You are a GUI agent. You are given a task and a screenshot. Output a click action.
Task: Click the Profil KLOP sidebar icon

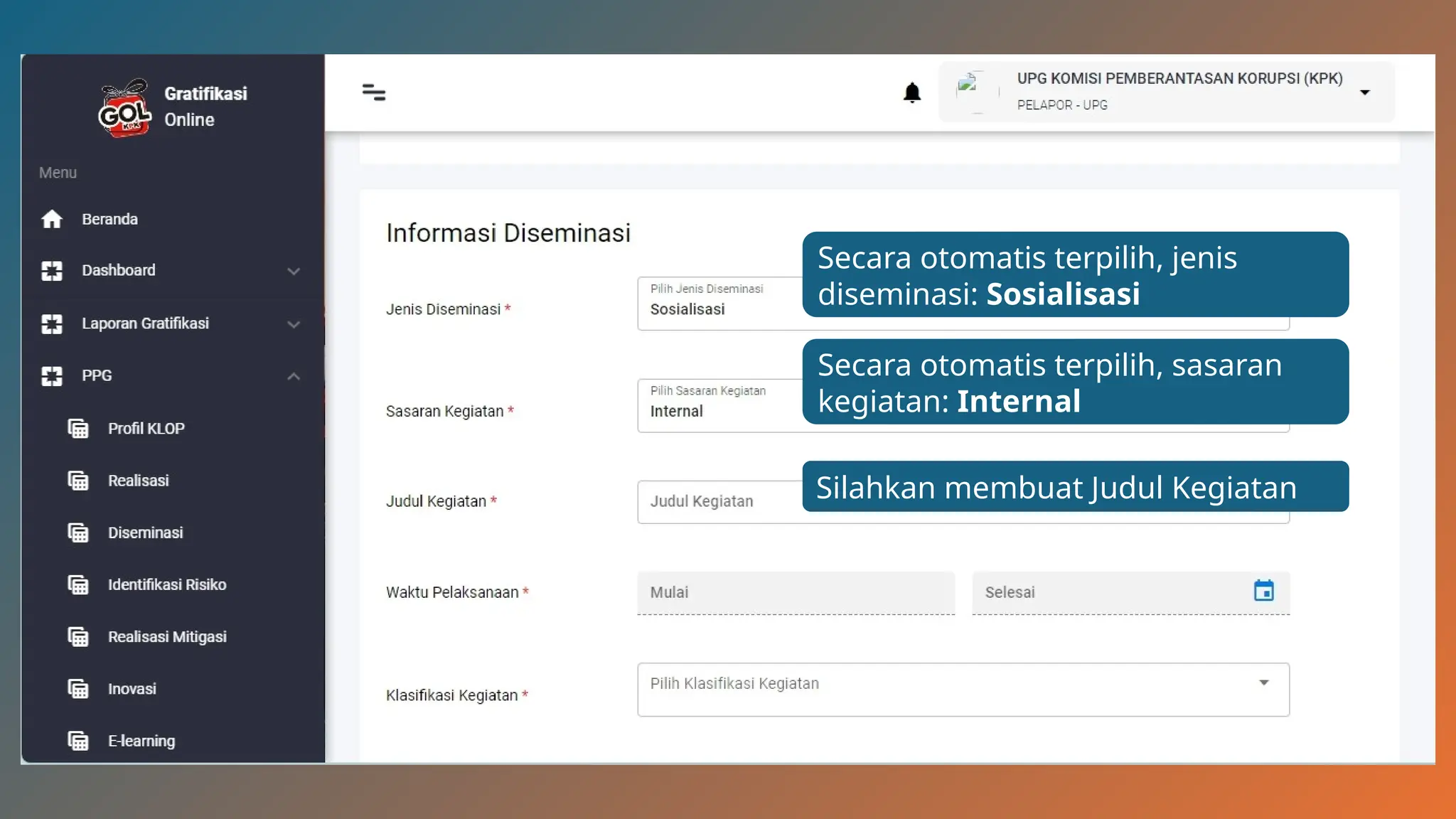pyautogui.click(x=78, y=429)
